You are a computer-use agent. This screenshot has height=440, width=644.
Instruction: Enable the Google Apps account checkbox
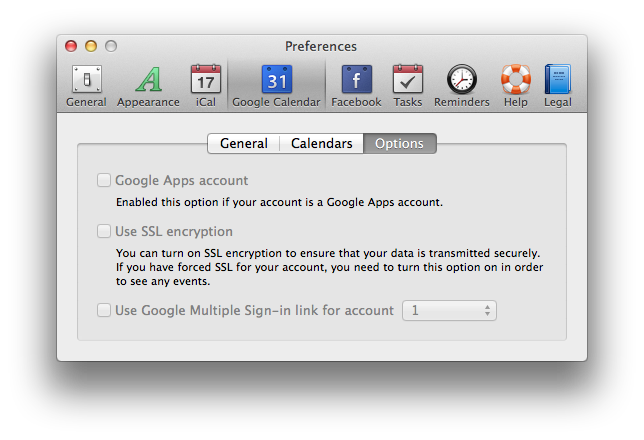104,181
